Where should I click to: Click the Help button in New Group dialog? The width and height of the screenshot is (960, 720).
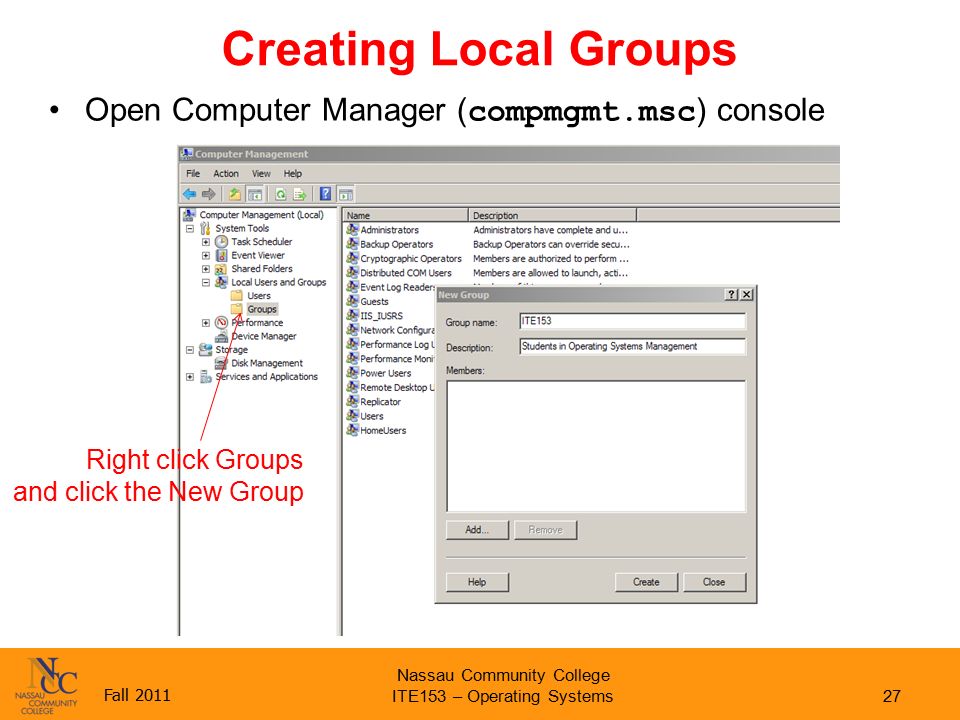pyautogui.click(x=478, y=582)
